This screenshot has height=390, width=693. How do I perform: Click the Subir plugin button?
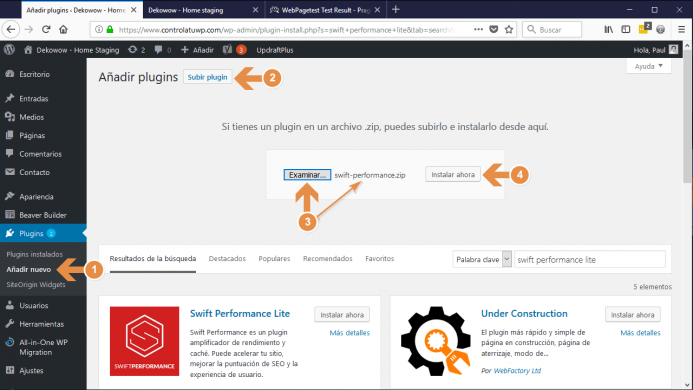207,77
